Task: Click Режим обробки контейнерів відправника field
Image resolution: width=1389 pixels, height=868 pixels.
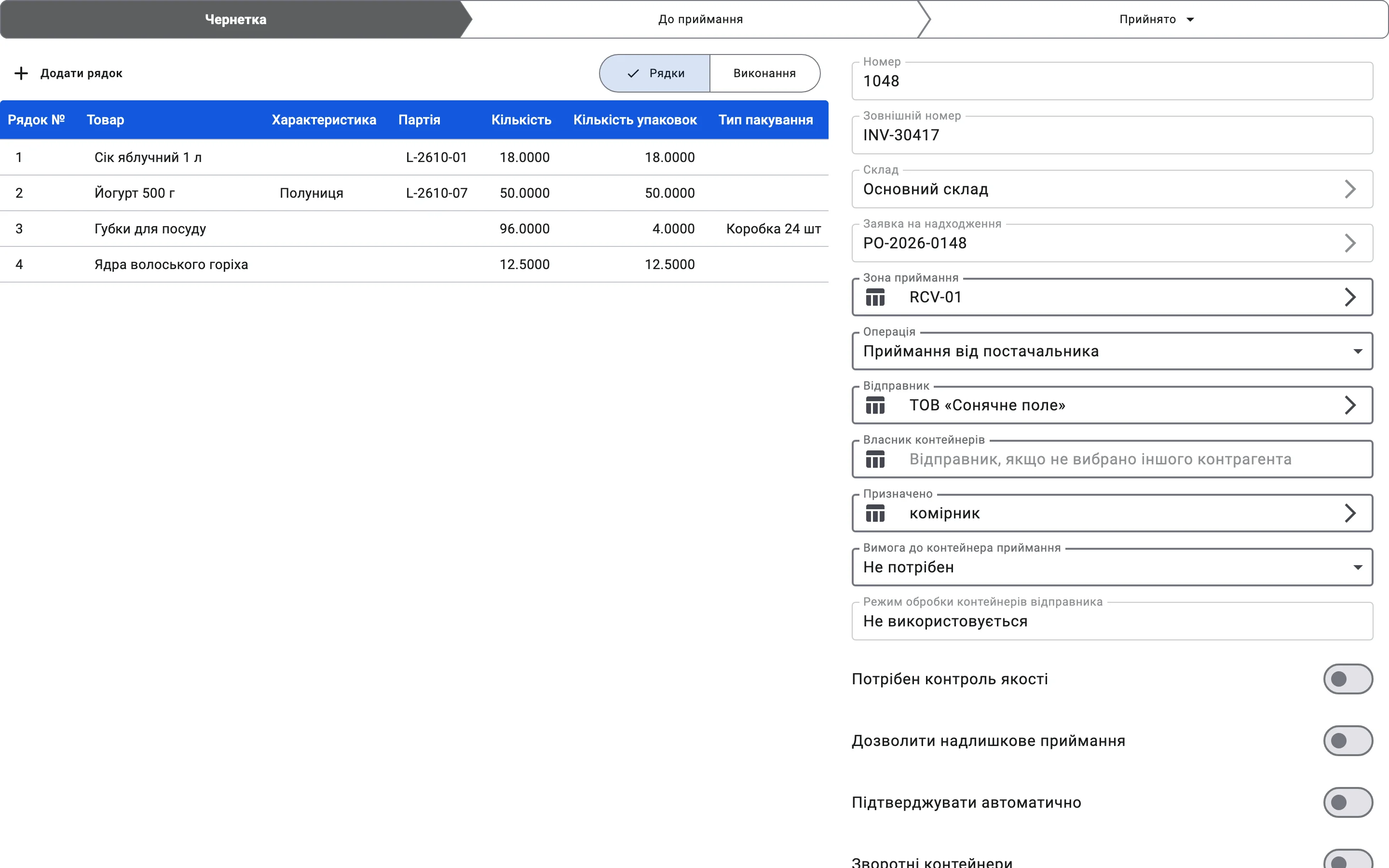Action: click(x=1112, y=621)
